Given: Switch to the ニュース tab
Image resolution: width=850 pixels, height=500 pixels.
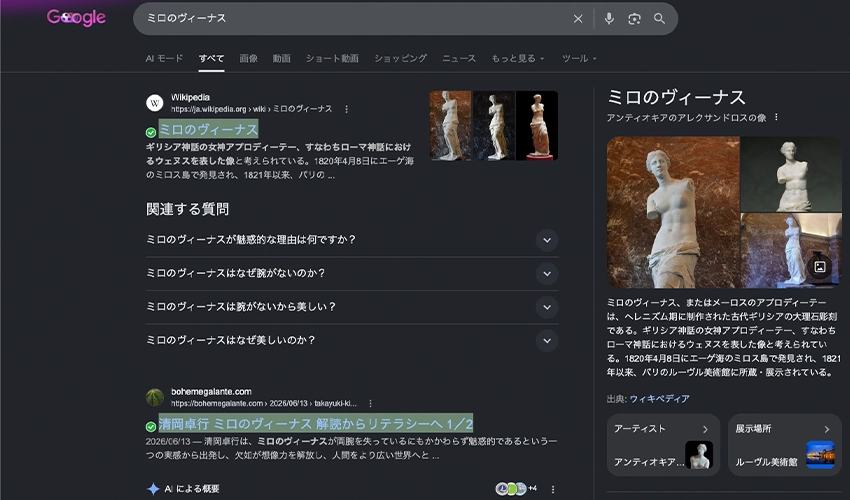Looking at the screenshot, I should pos(459,59).
